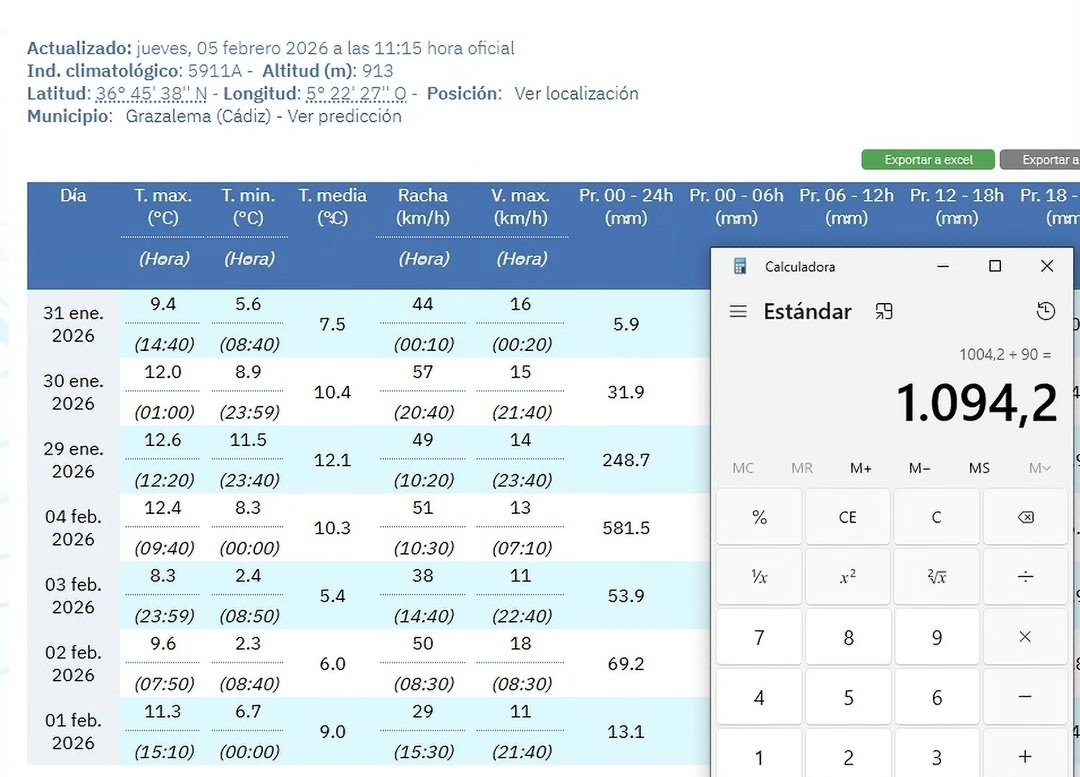1080x777 pixels.
Task: Click the T. max. column header
Action: tap(163, 207)
